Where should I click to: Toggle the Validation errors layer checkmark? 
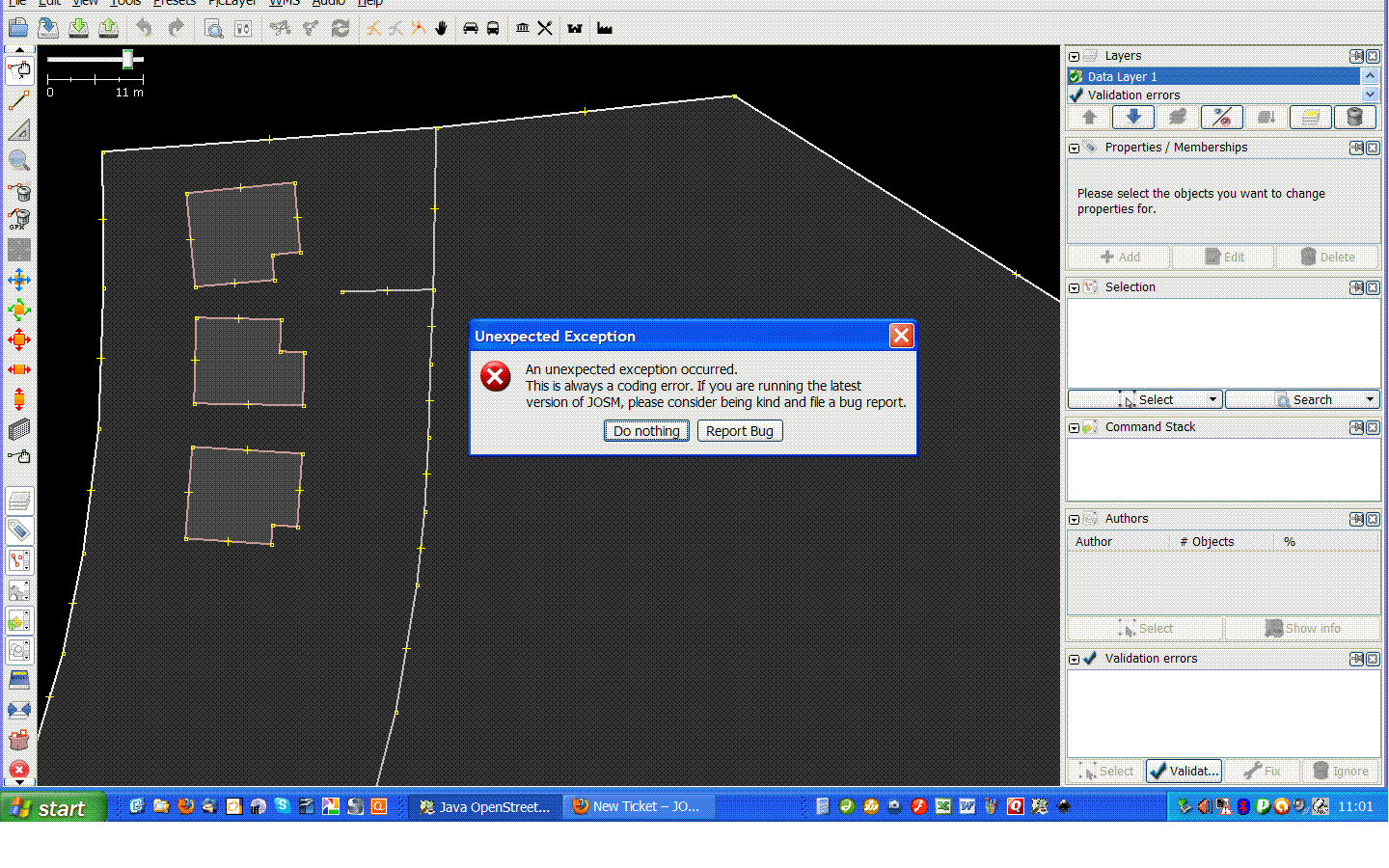pos(1076,95)
